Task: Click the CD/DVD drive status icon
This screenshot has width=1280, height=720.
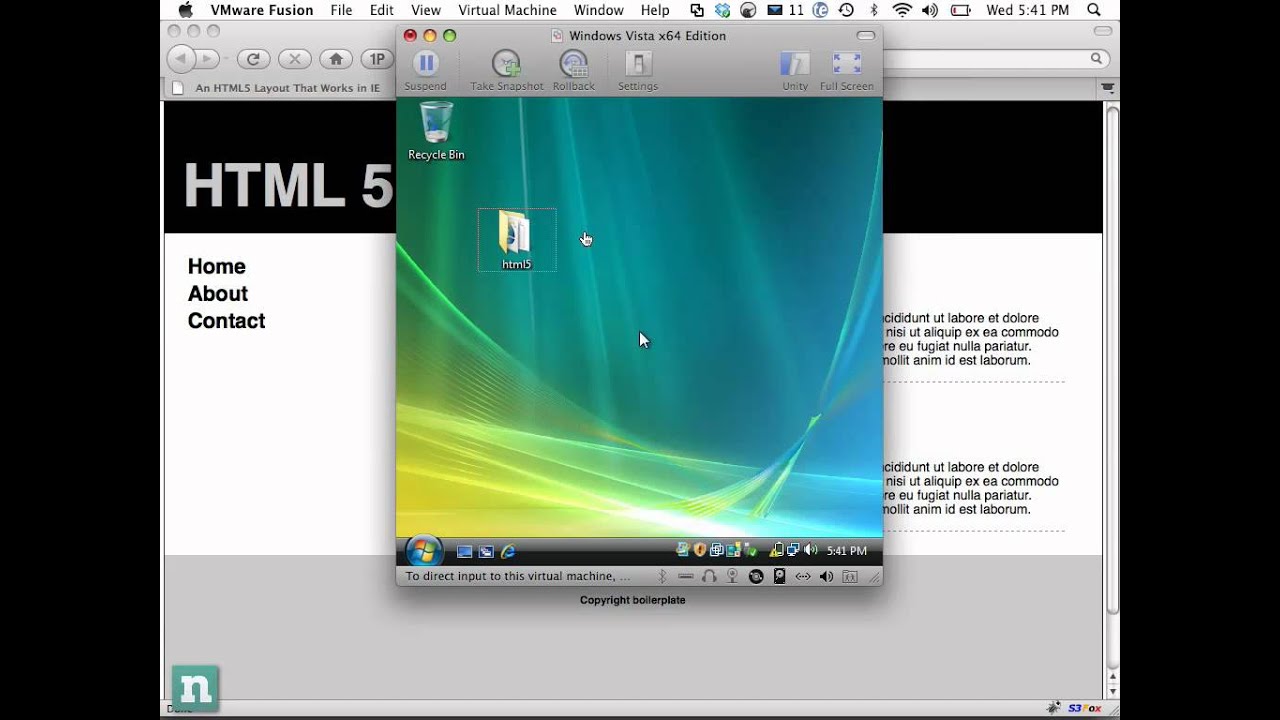Action: 756,576
